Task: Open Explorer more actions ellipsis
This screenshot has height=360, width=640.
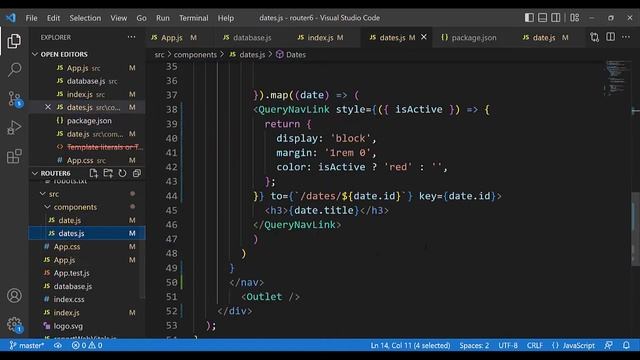Action: (131, 37)
